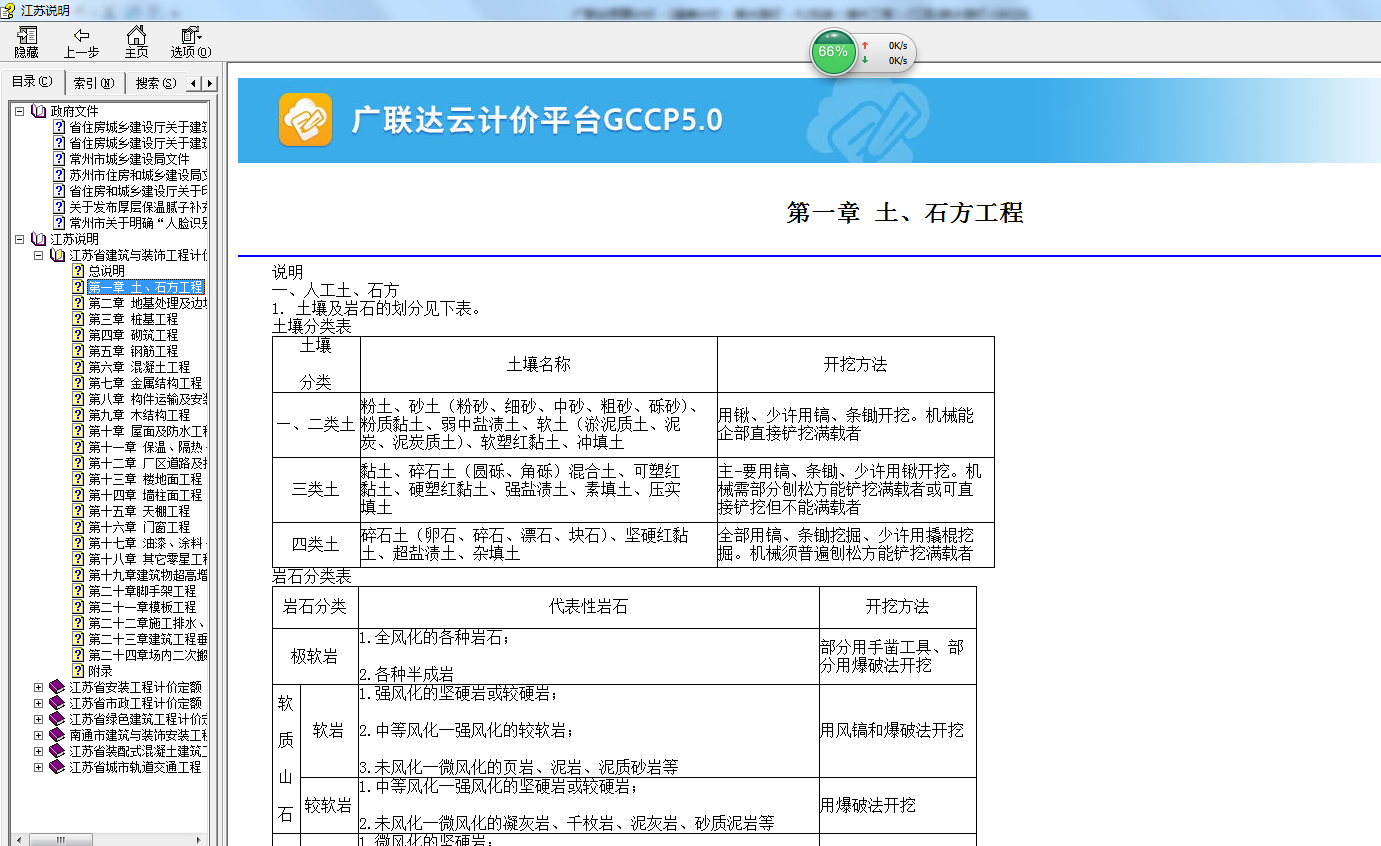Collapse the 江苏说明 tree node

point(19,239)
